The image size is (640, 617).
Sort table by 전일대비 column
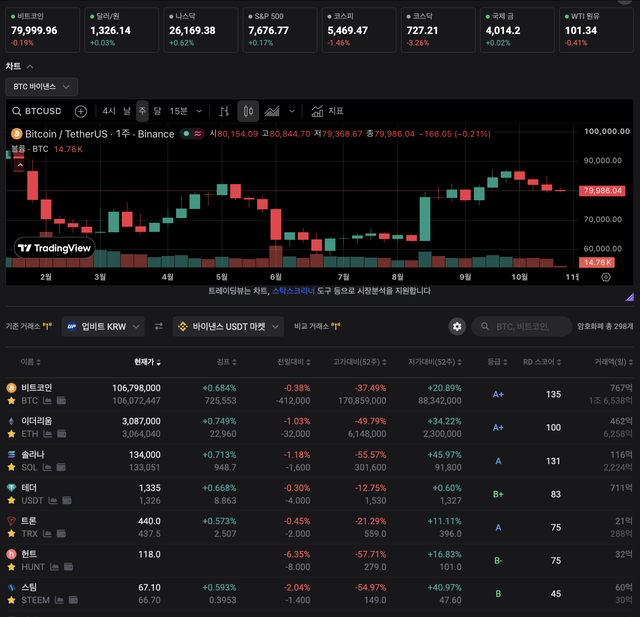coord(294,362)
